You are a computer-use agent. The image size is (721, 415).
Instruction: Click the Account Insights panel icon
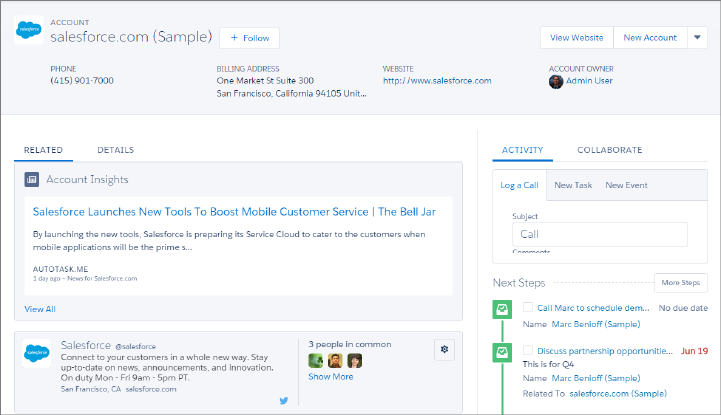tap(32, 179)
